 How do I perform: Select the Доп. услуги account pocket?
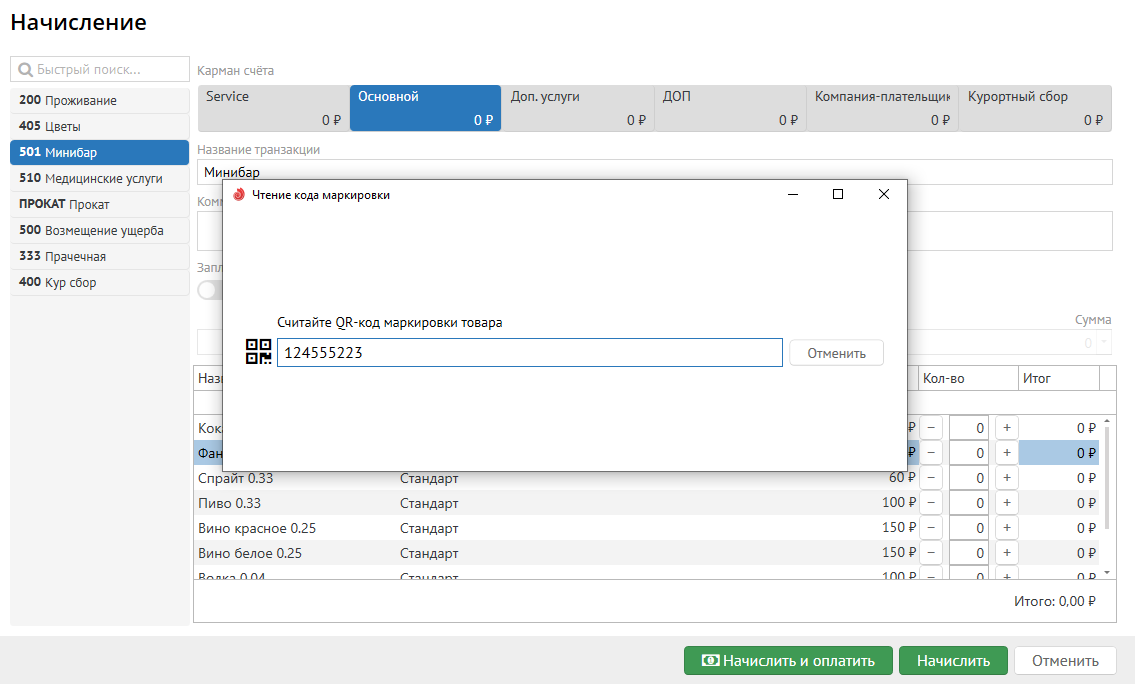(578, 108)
